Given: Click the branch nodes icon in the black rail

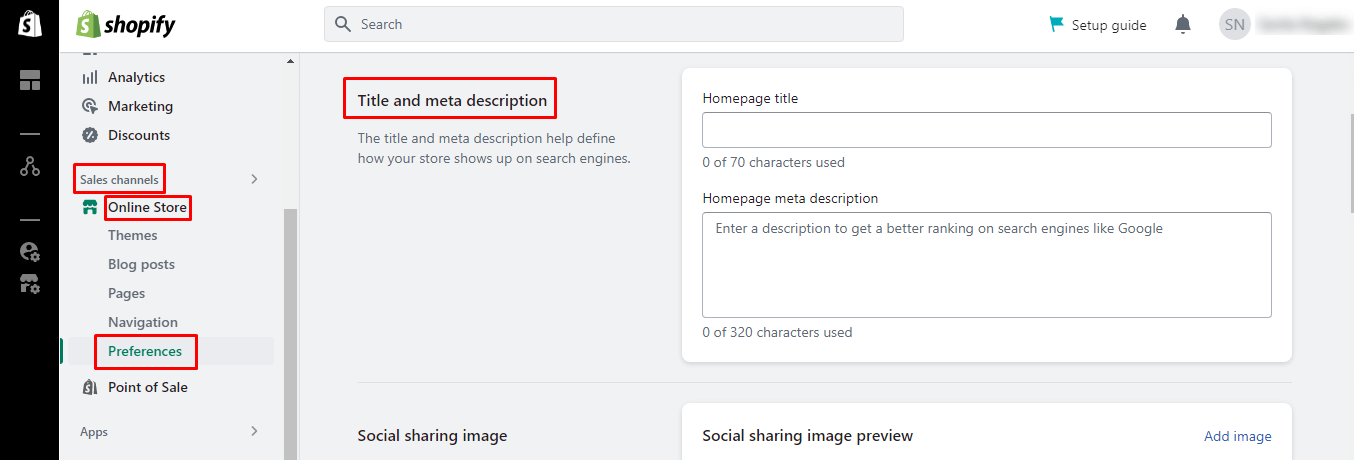Looking at the screenshot, I should tap(30, 167).
